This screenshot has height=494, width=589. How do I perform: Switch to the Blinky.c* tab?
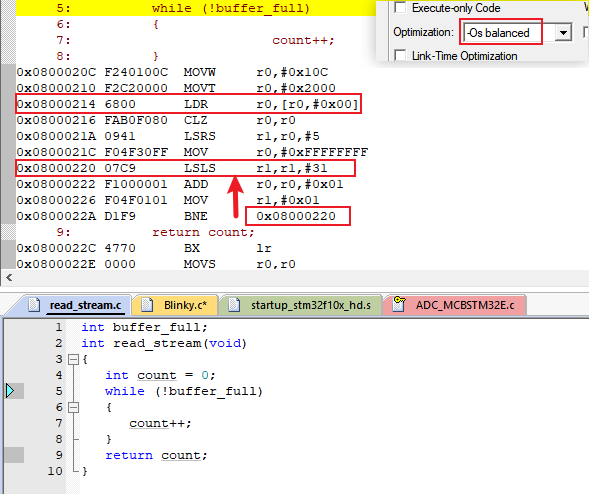(175, 305)
